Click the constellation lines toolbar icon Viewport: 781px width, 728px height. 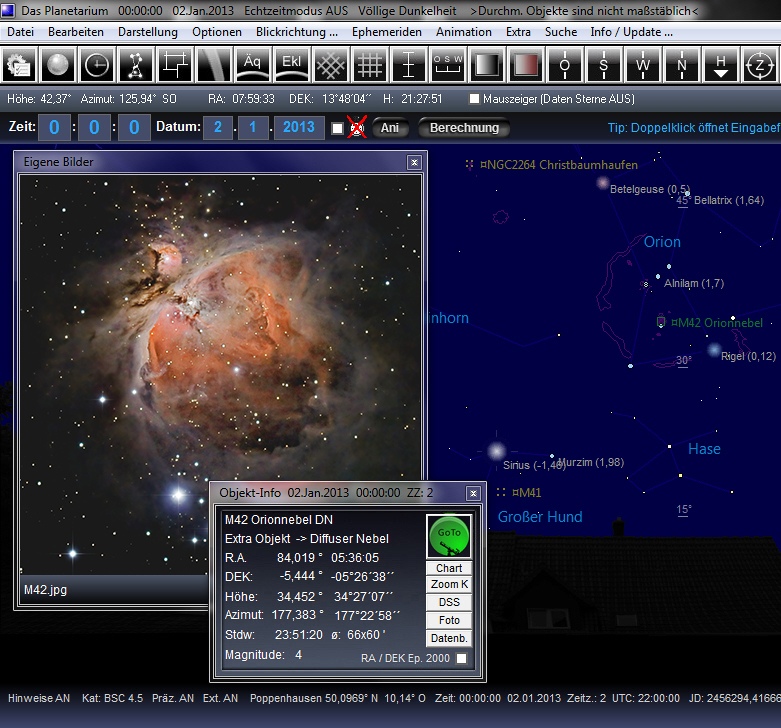coord(134,66)
